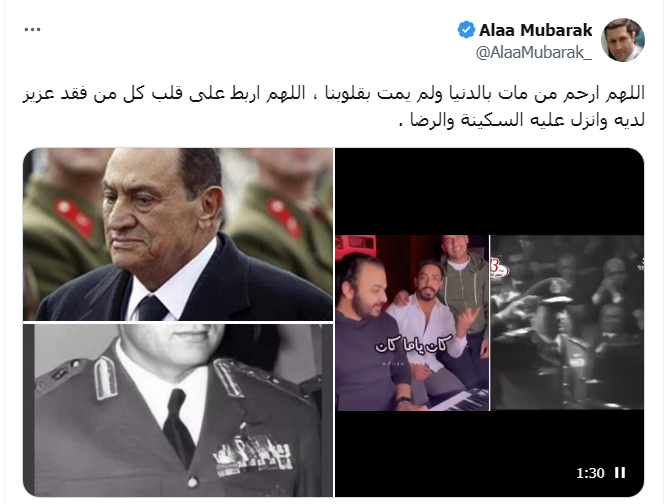Click the video thumbnail with three men
Viewport: 664px width, 504px height.
412,323
